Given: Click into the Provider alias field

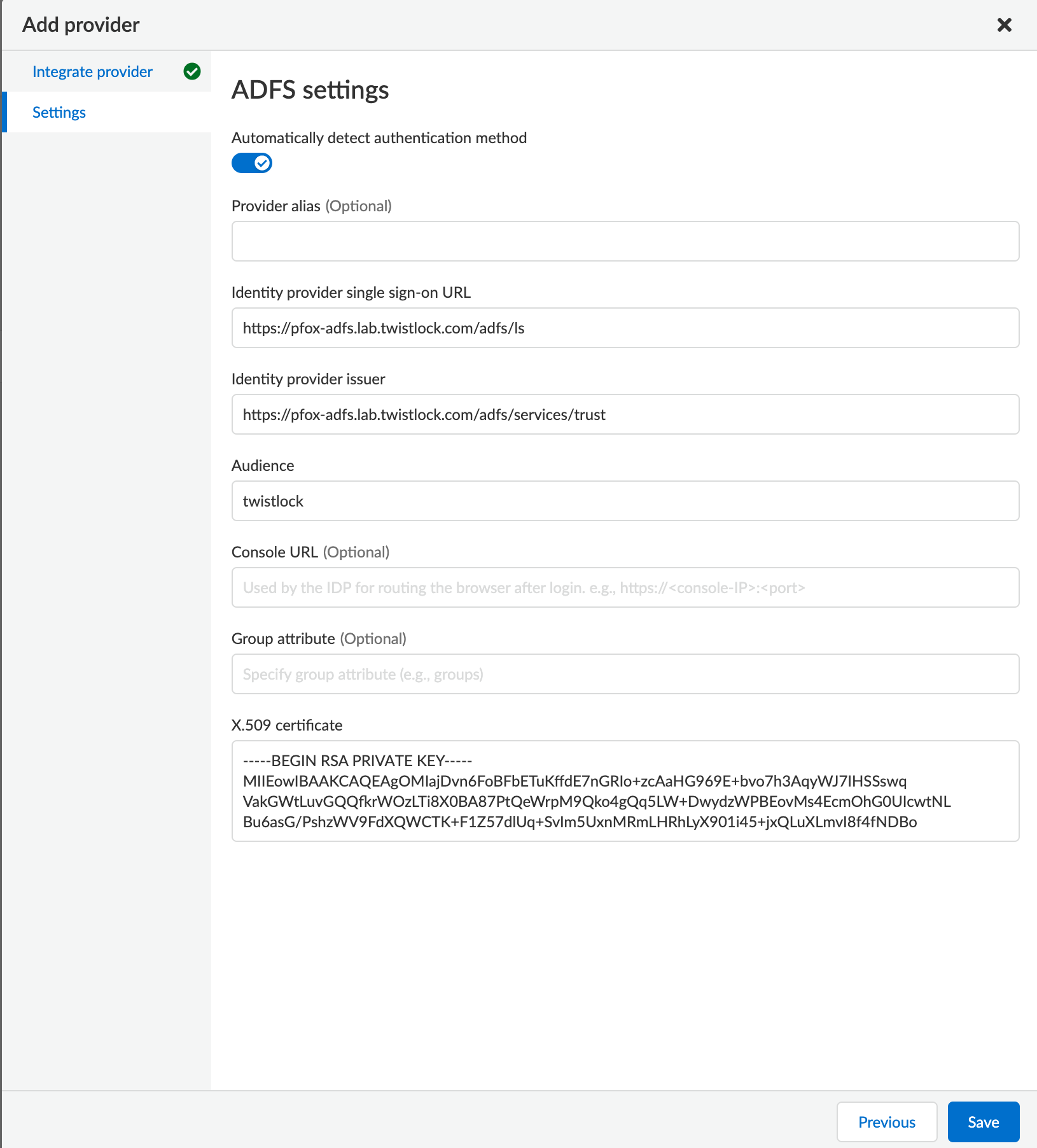Looking at the screenshot, I should (625, 241).
